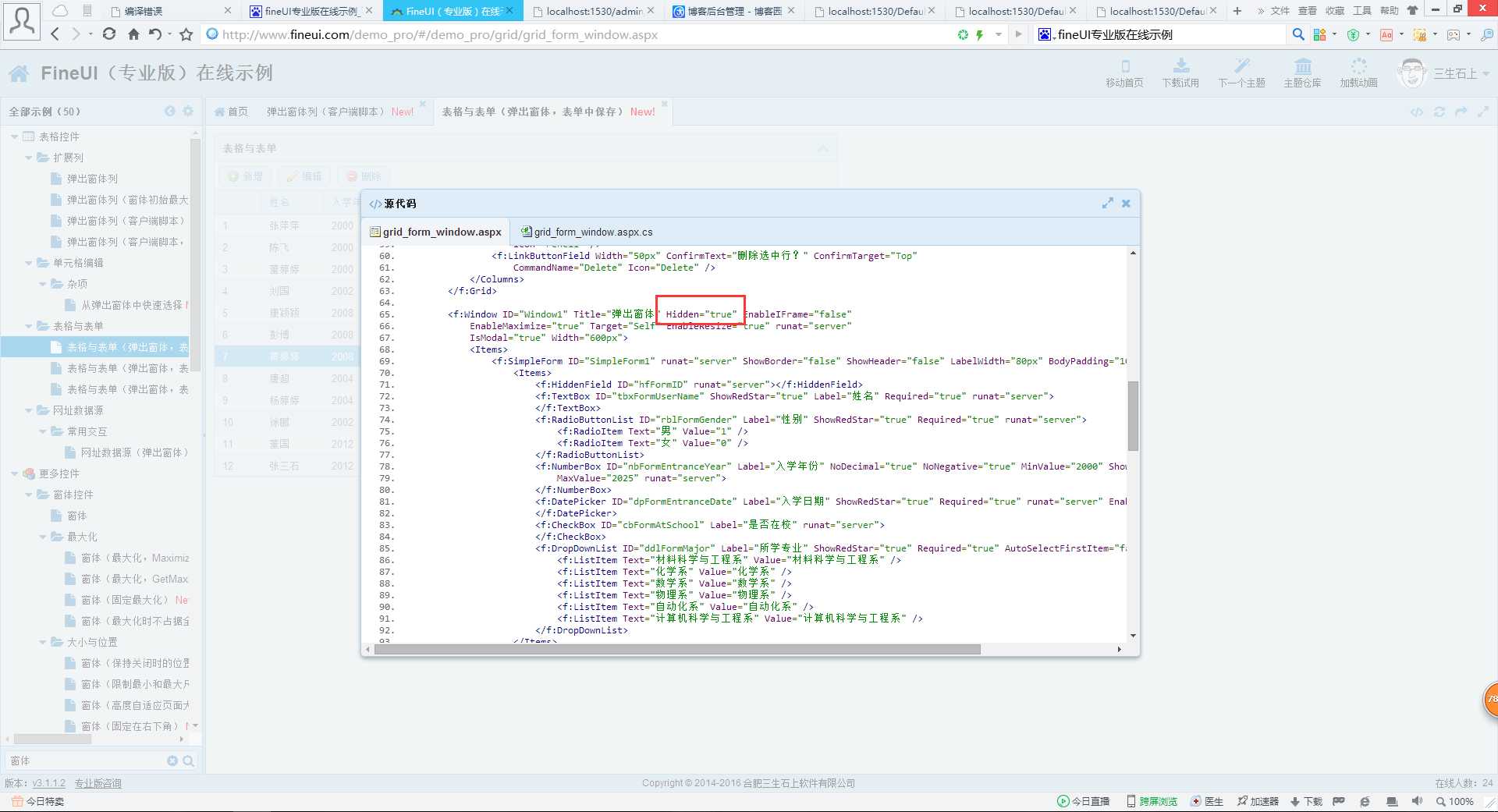Screen dimensions: 1498x812
Task: Click the browser back arrow
Action: point(55,34)
